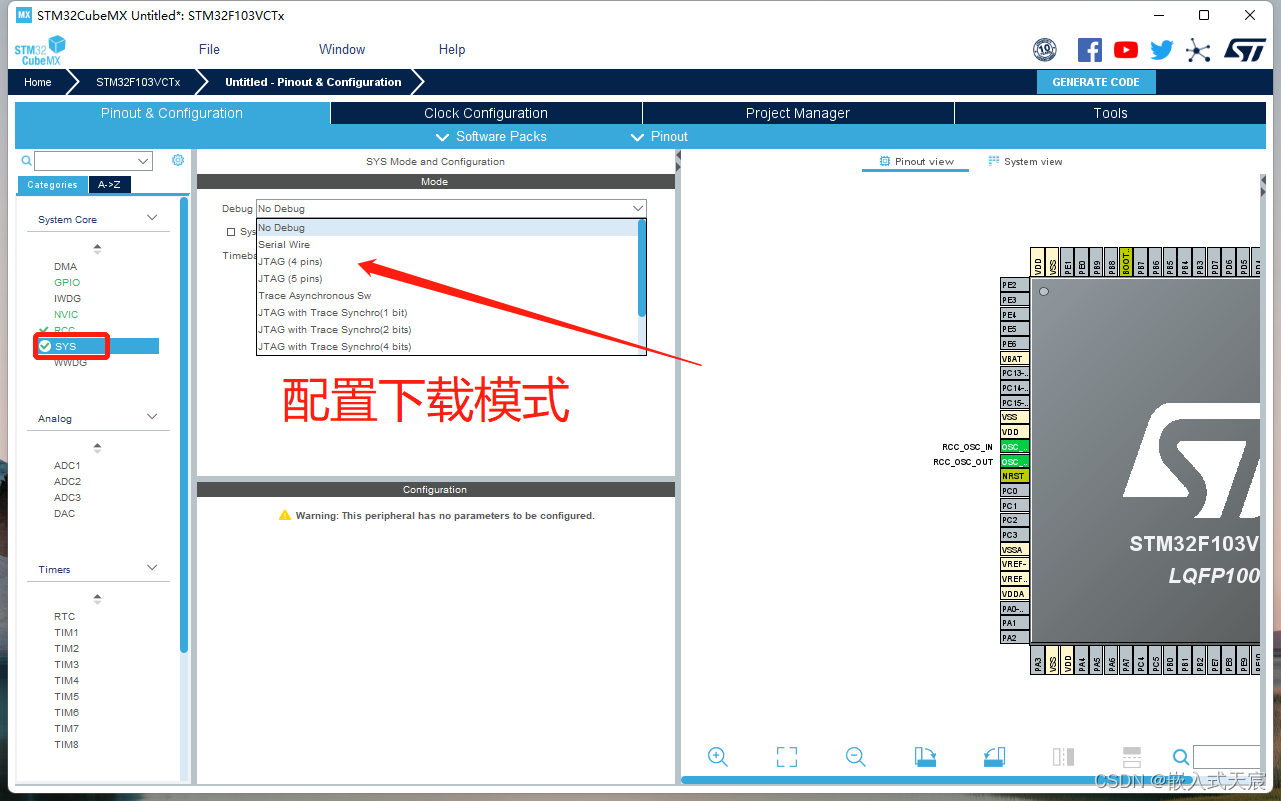Open the Window menu
The width and height of the screenshot is (1281, 801).
click(x=342, y=49)
